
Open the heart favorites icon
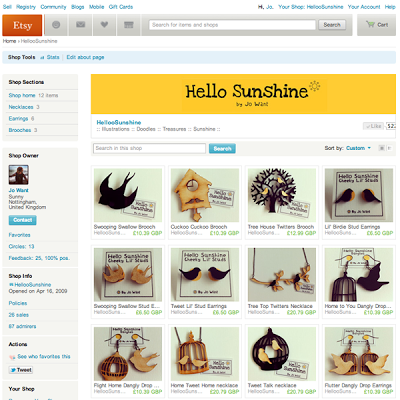click(x=104, y=25)
